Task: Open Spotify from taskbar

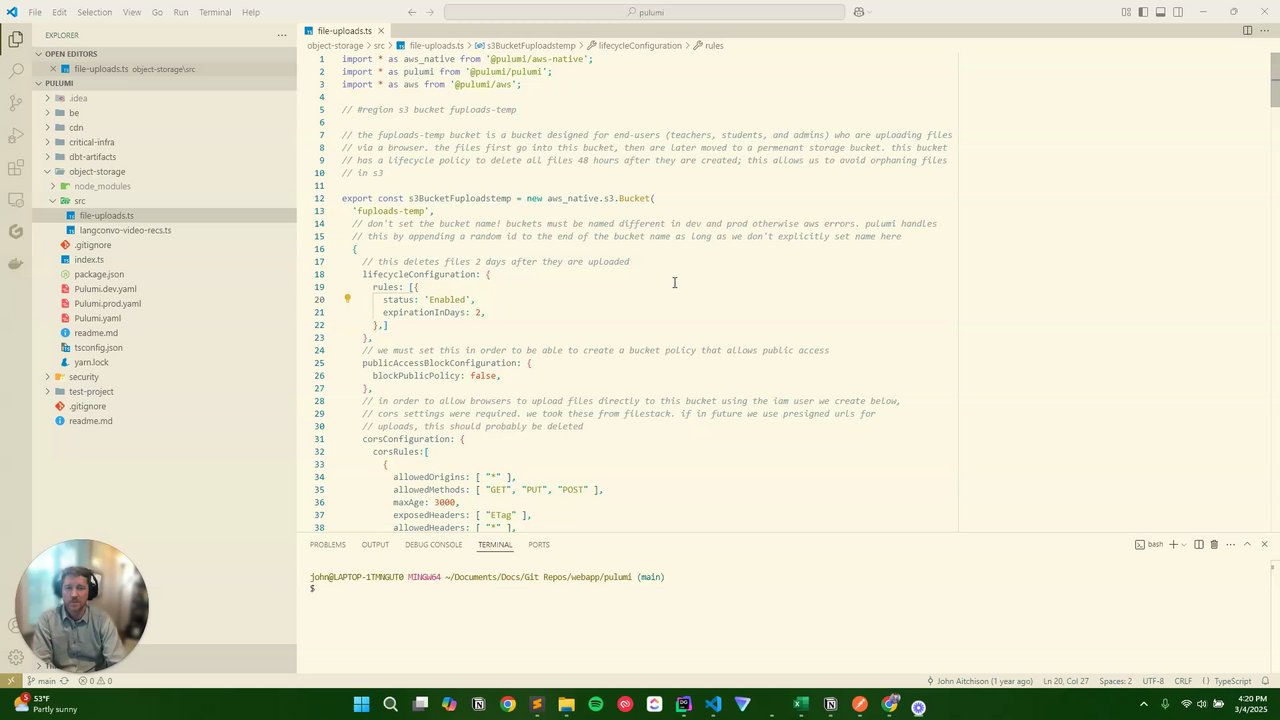Action: [x=596, y=704]
